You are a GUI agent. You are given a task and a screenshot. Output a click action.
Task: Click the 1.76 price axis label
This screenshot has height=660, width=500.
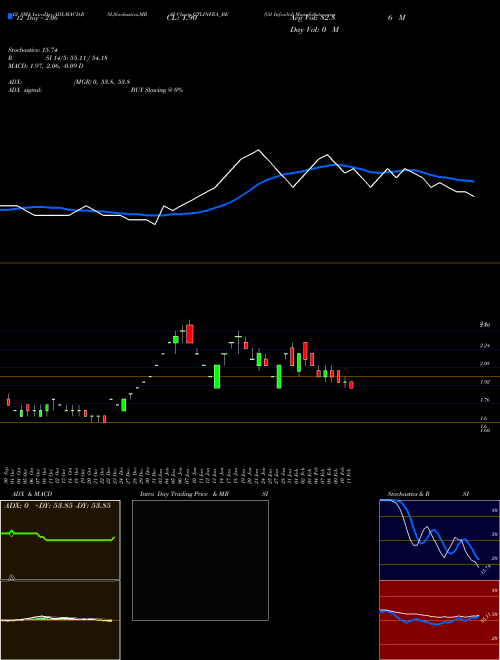[484, 400]
